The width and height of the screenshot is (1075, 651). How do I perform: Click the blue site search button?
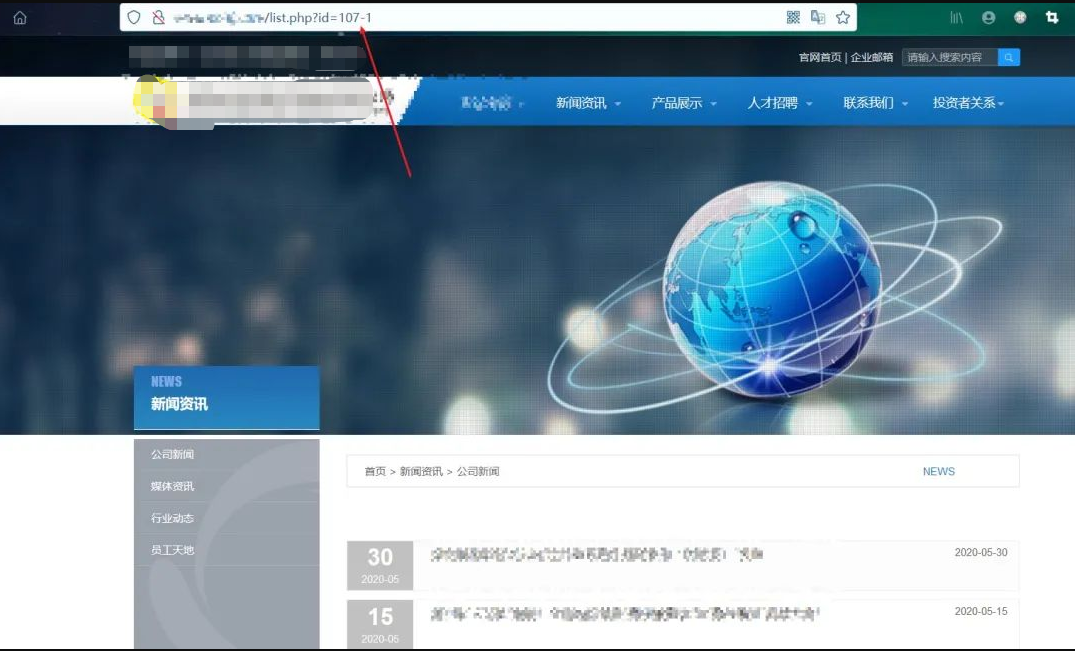point(1009,58)
